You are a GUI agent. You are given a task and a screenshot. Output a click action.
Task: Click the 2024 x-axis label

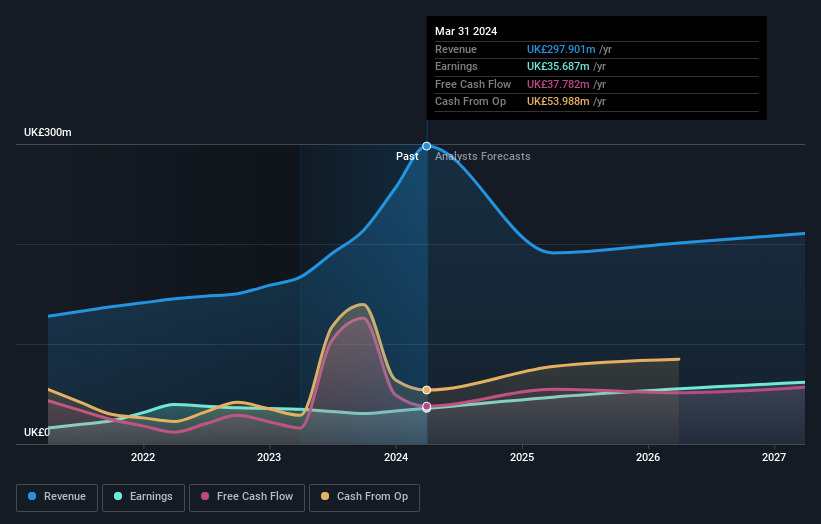396,458
